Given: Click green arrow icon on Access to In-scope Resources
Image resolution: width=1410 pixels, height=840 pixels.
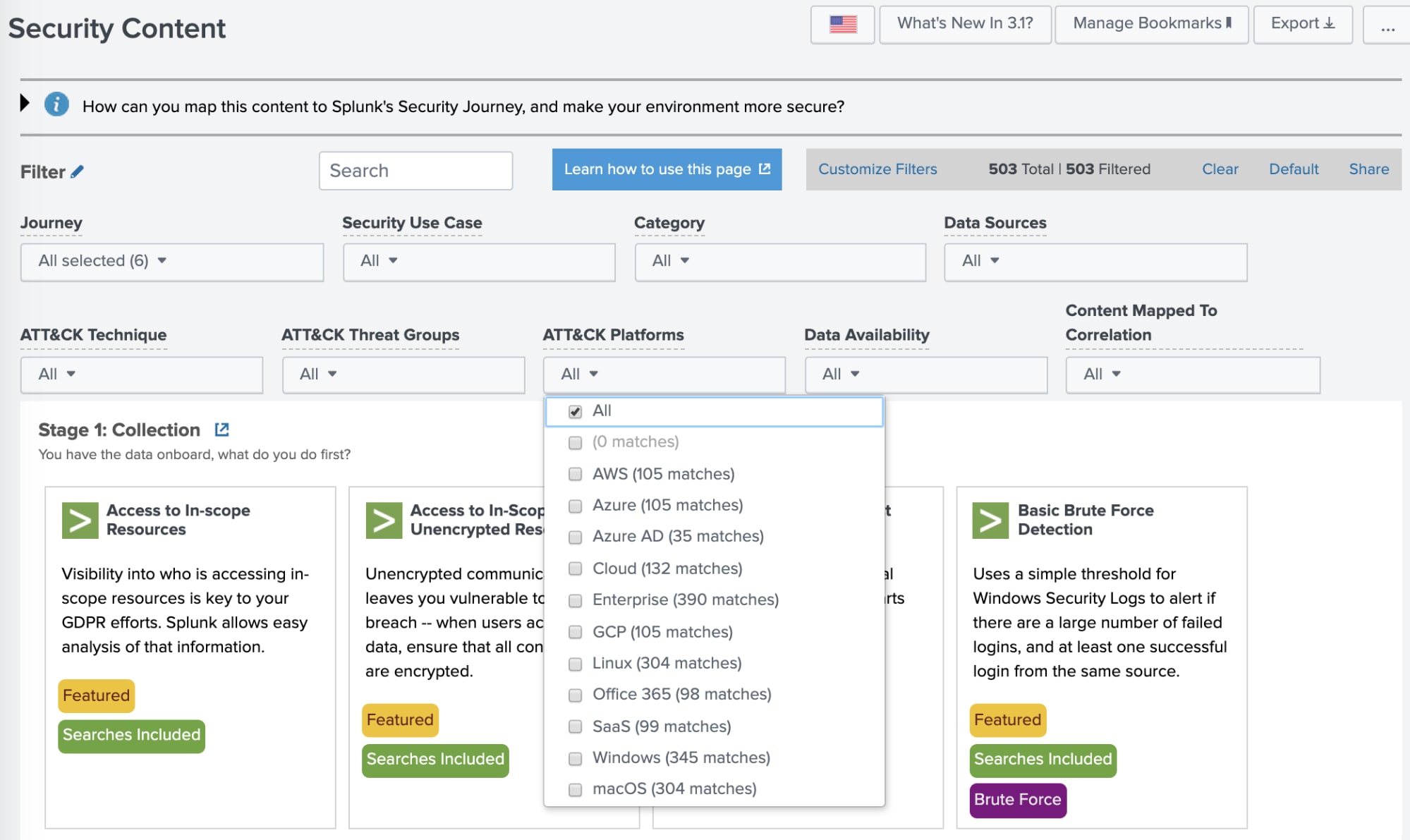Looking at the screenshot, I should coord(80,521).
